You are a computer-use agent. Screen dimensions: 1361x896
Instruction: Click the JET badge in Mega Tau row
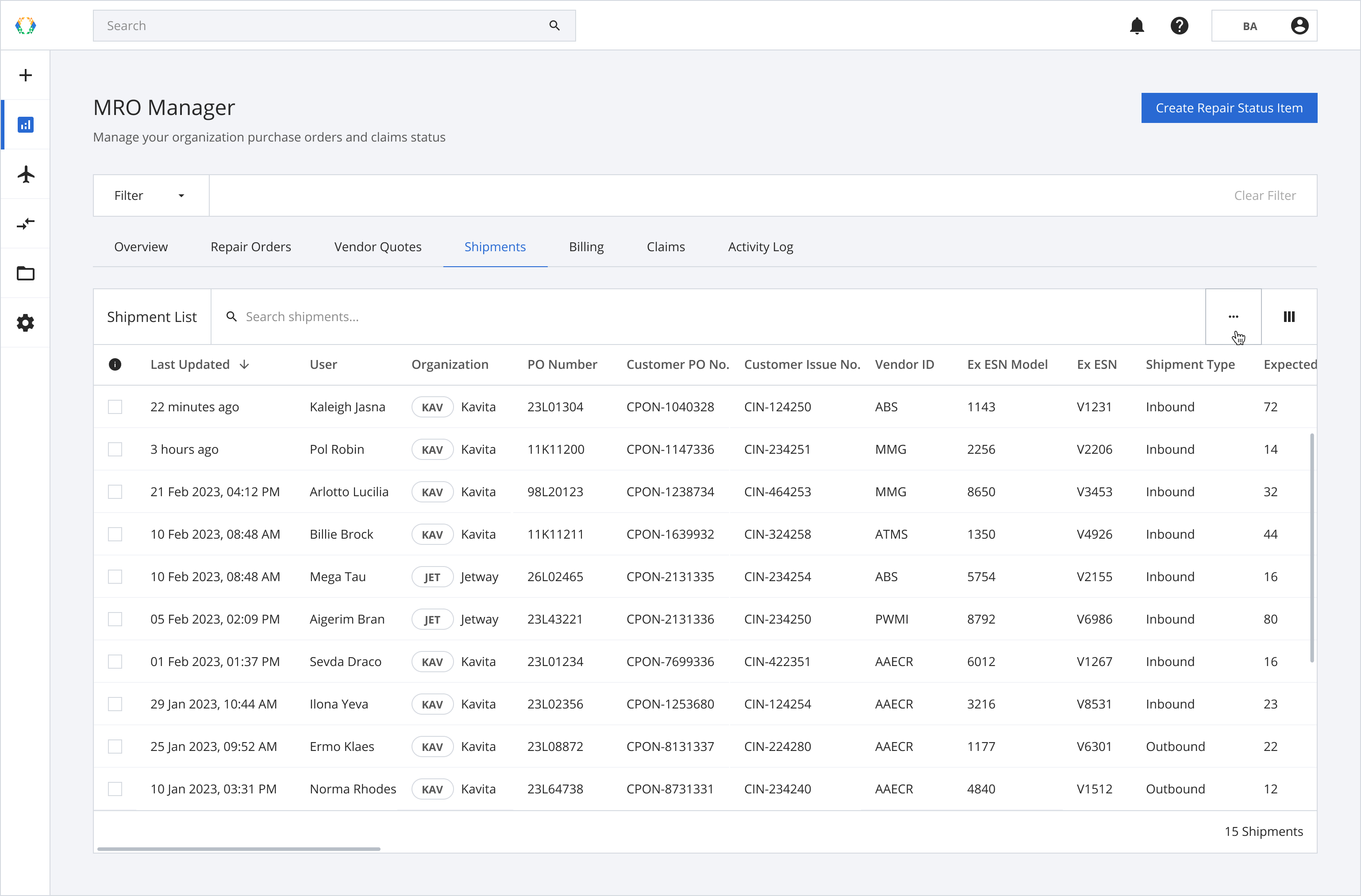432,577
